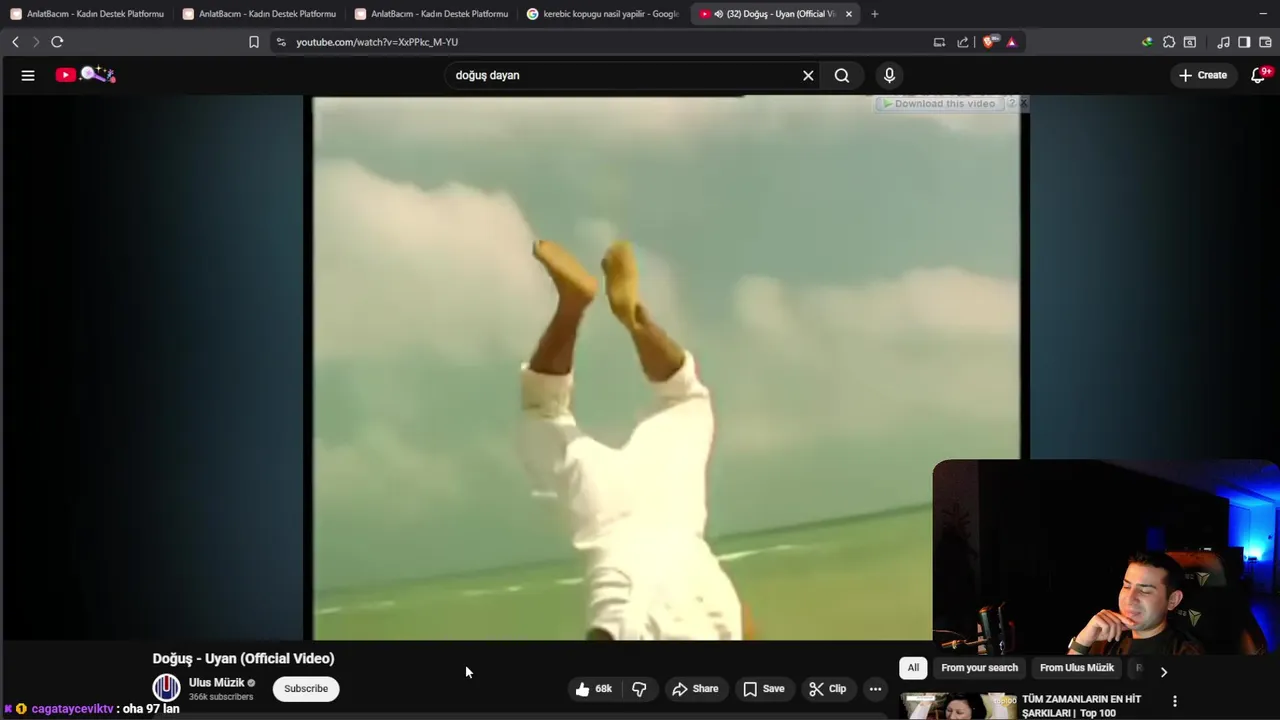Viewport: 1280px width, 720px height.
Task: Reload the page with the refresh icon
Action: (x=57, y=42)
